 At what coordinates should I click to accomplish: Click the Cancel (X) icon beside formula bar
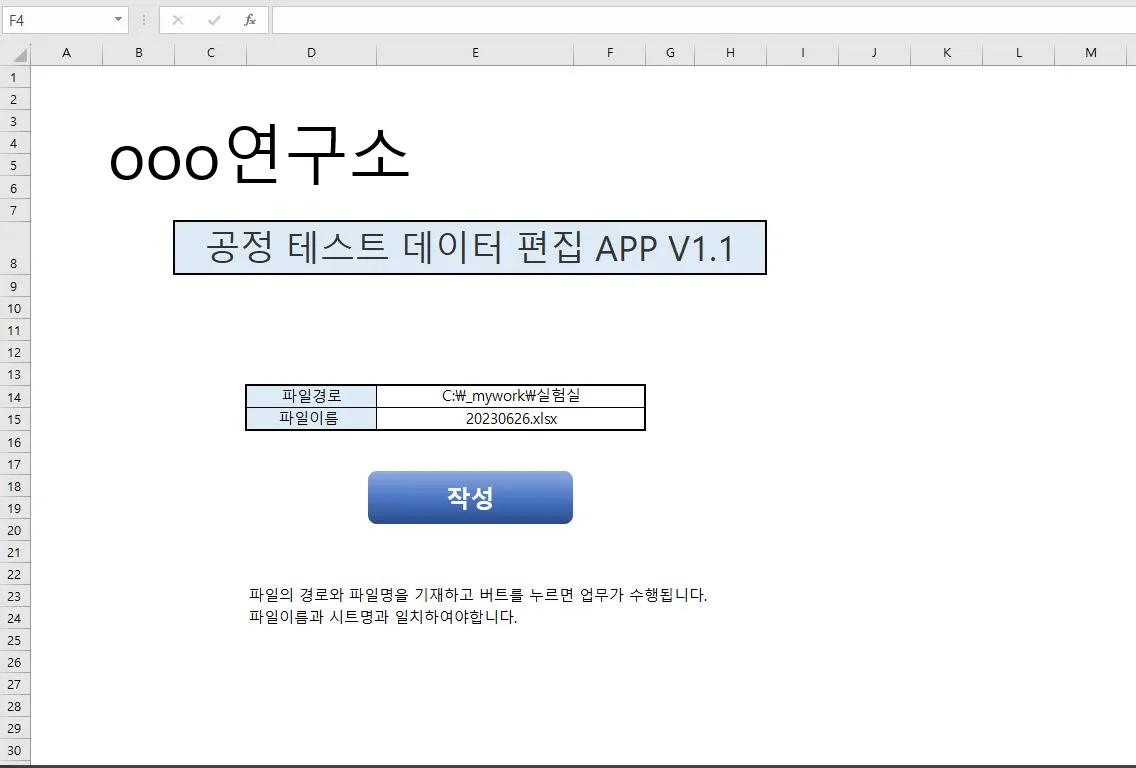[x=177, y=19]
